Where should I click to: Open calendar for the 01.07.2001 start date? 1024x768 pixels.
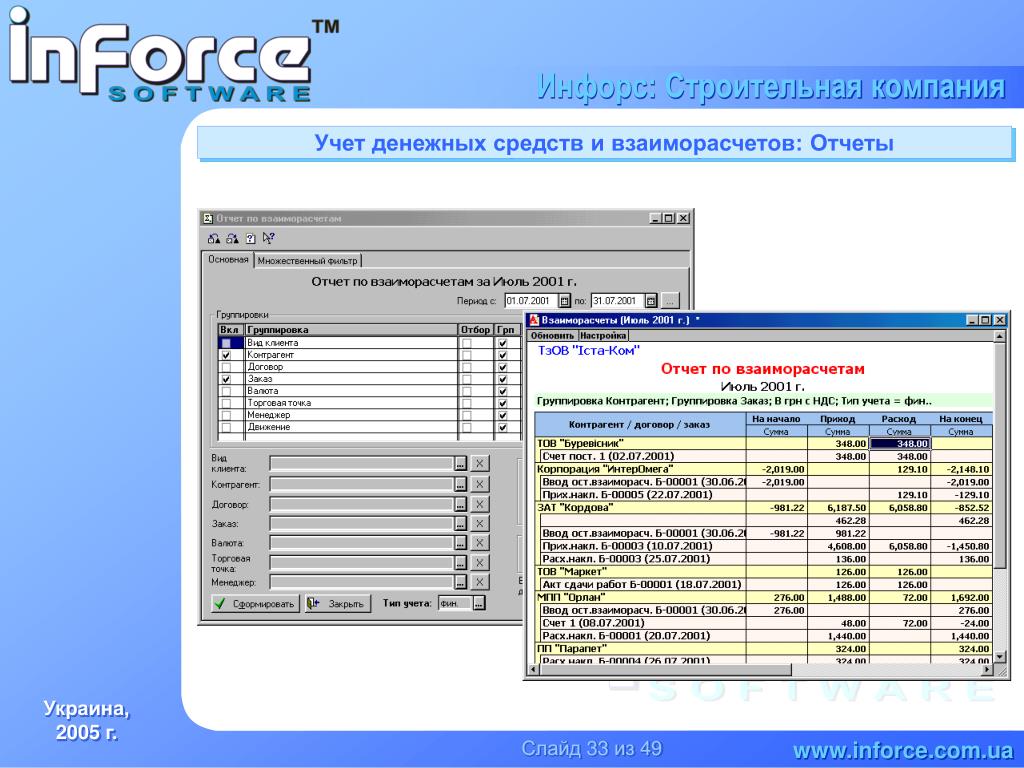tap(565, 301)
